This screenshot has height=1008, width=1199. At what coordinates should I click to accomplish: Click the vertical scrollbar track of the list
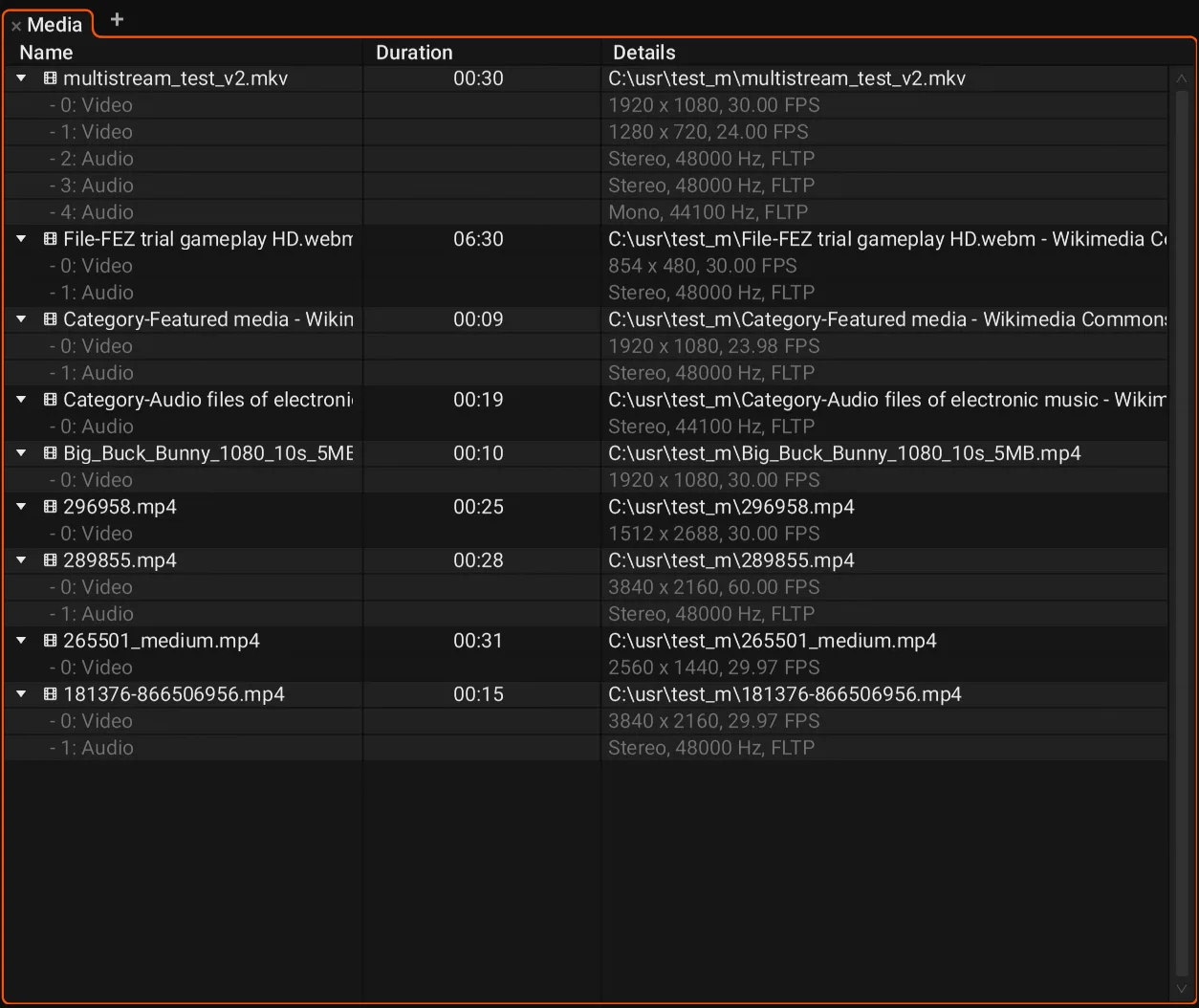coord(1182,534)
